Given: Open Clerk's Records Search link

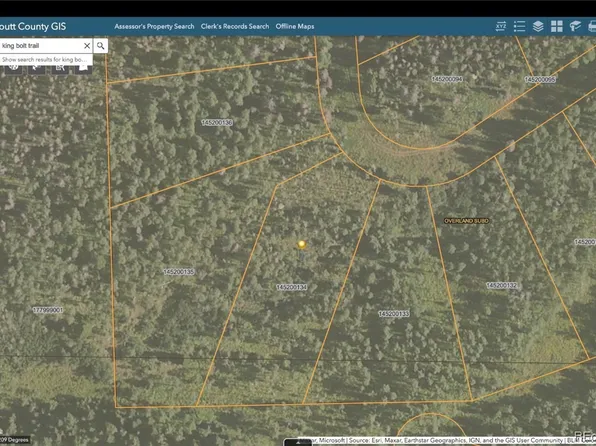Looking at the screenshot, I should 235,26.
